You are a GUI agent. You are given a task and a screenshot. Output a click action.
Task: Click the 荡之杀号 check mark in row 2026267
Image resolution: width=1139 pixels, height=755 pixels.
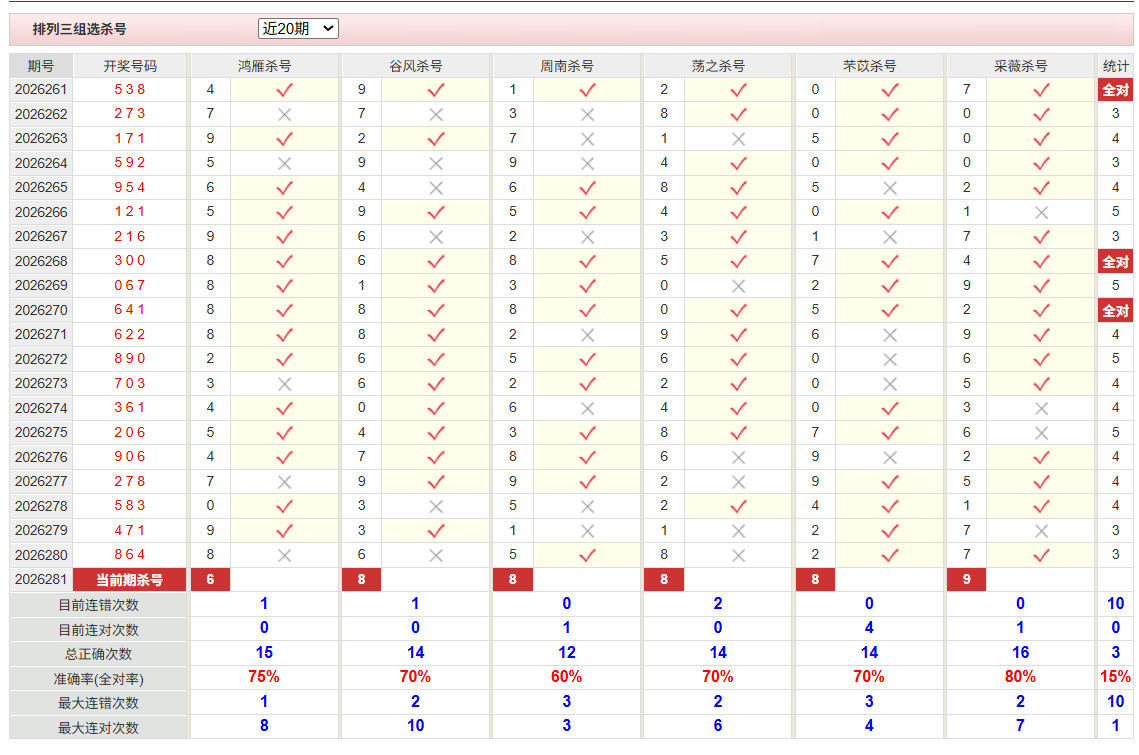739,237
